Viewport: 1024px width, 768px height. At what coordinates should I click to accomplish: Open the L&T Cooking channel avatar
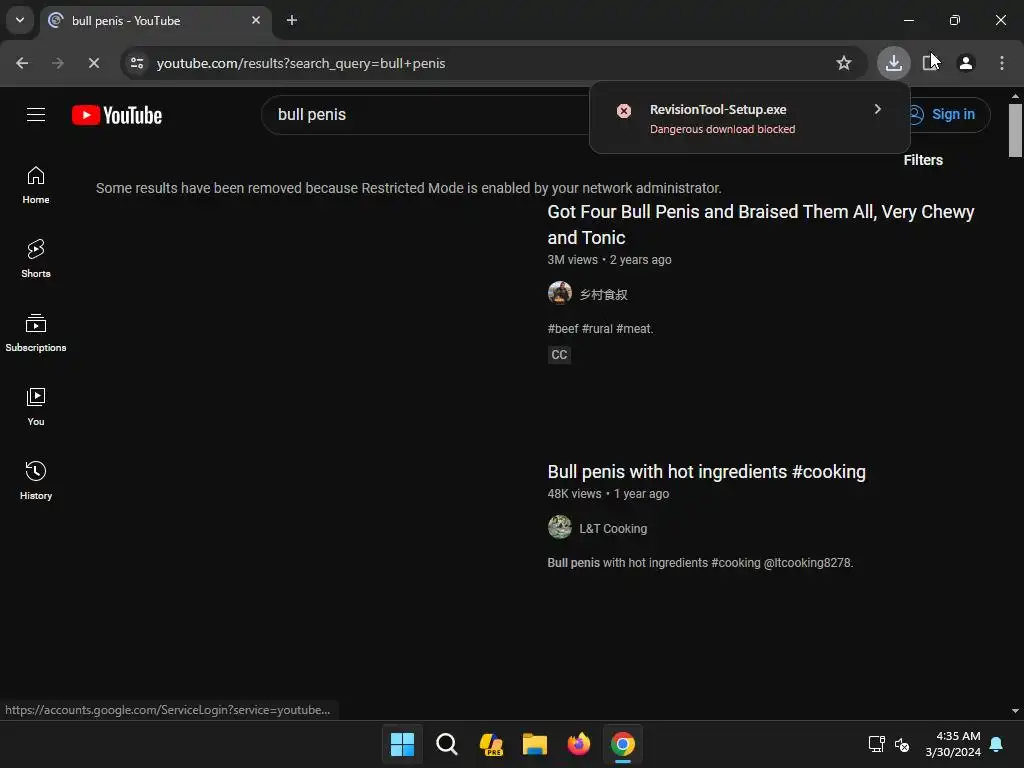(x=560, y=527)
